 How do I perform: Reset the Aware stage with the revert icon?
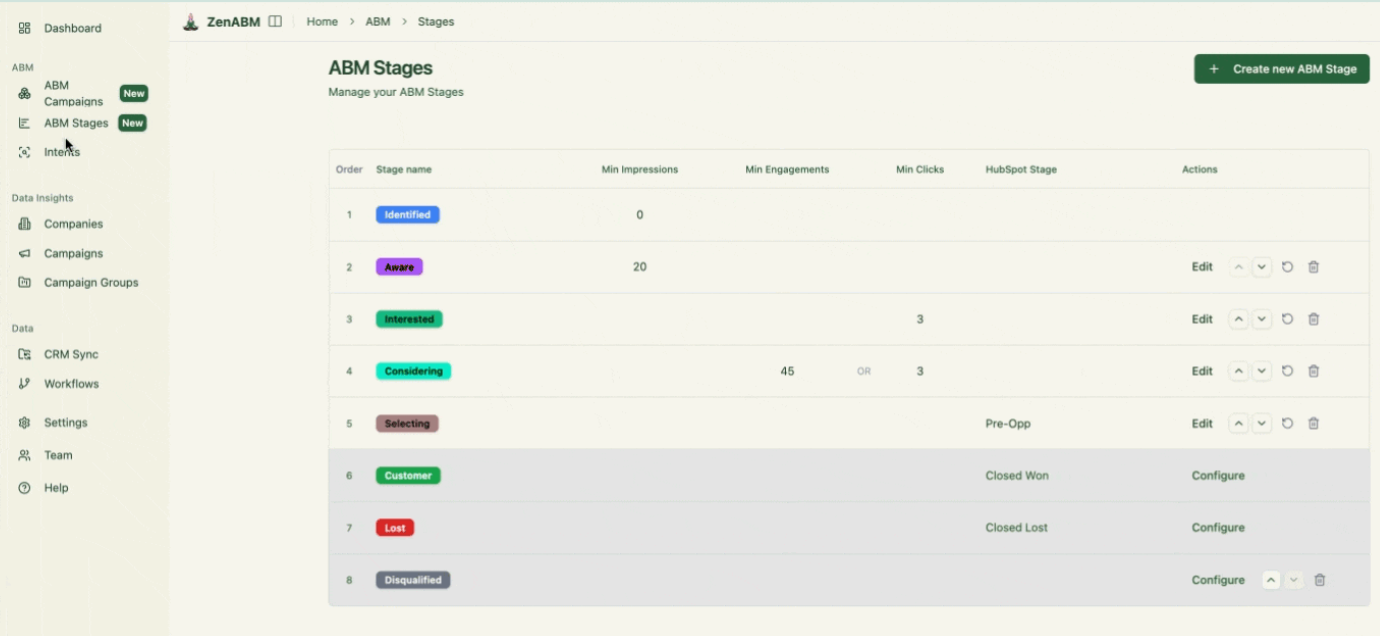point(1288,267)
